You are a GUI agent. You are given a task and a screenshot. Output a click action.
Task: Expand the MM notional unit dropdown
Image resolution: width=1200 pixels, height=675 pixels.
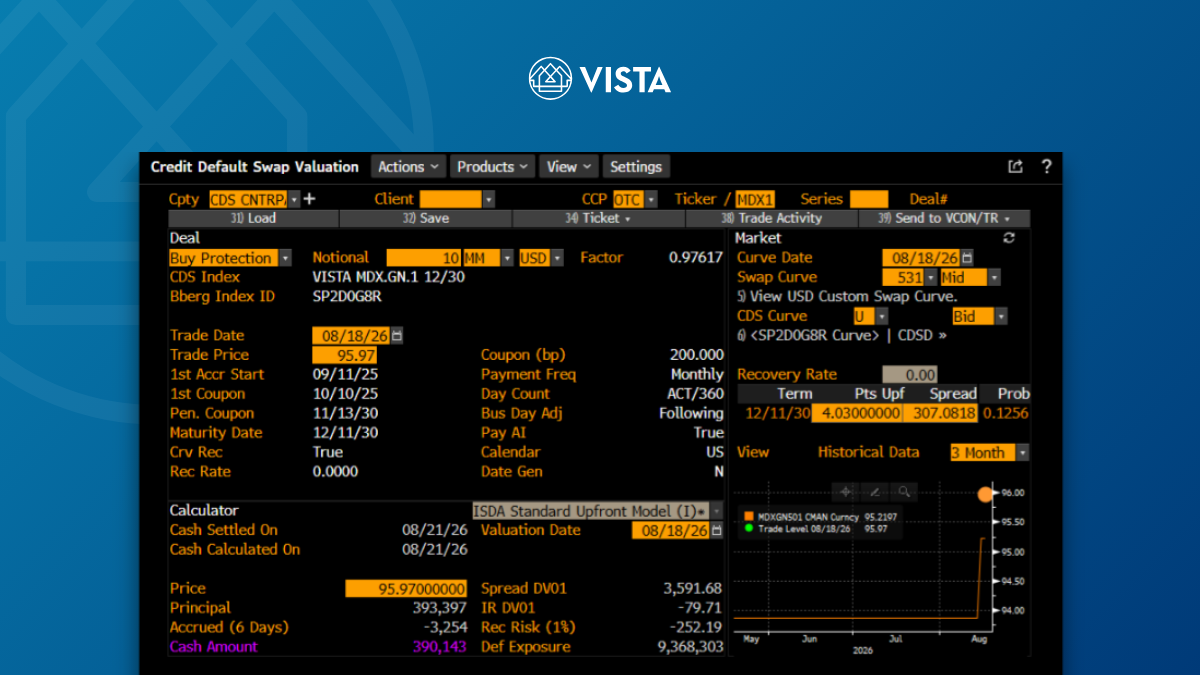point(507,258)
